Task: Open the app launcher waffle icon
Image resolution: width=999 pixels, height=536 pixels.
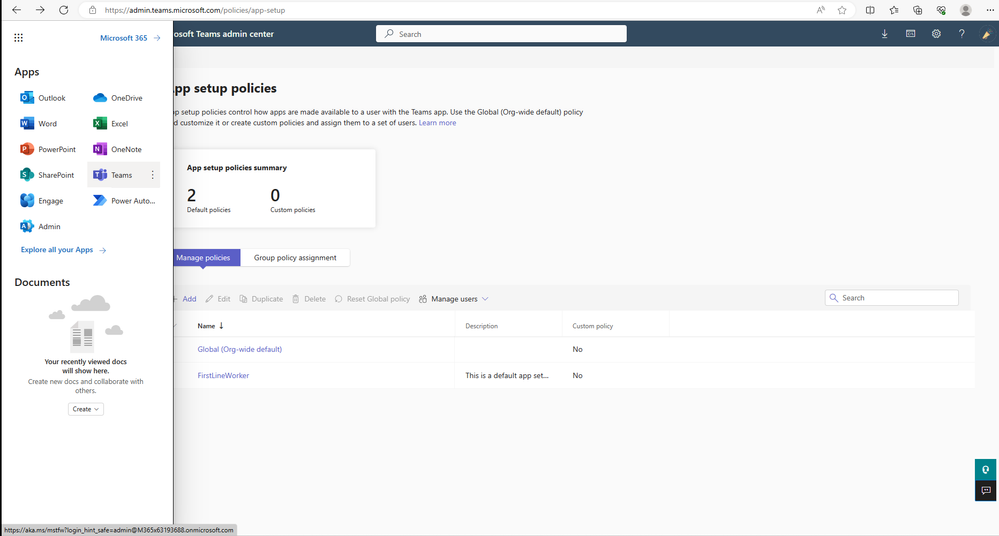Action: [x=18, y=38]
